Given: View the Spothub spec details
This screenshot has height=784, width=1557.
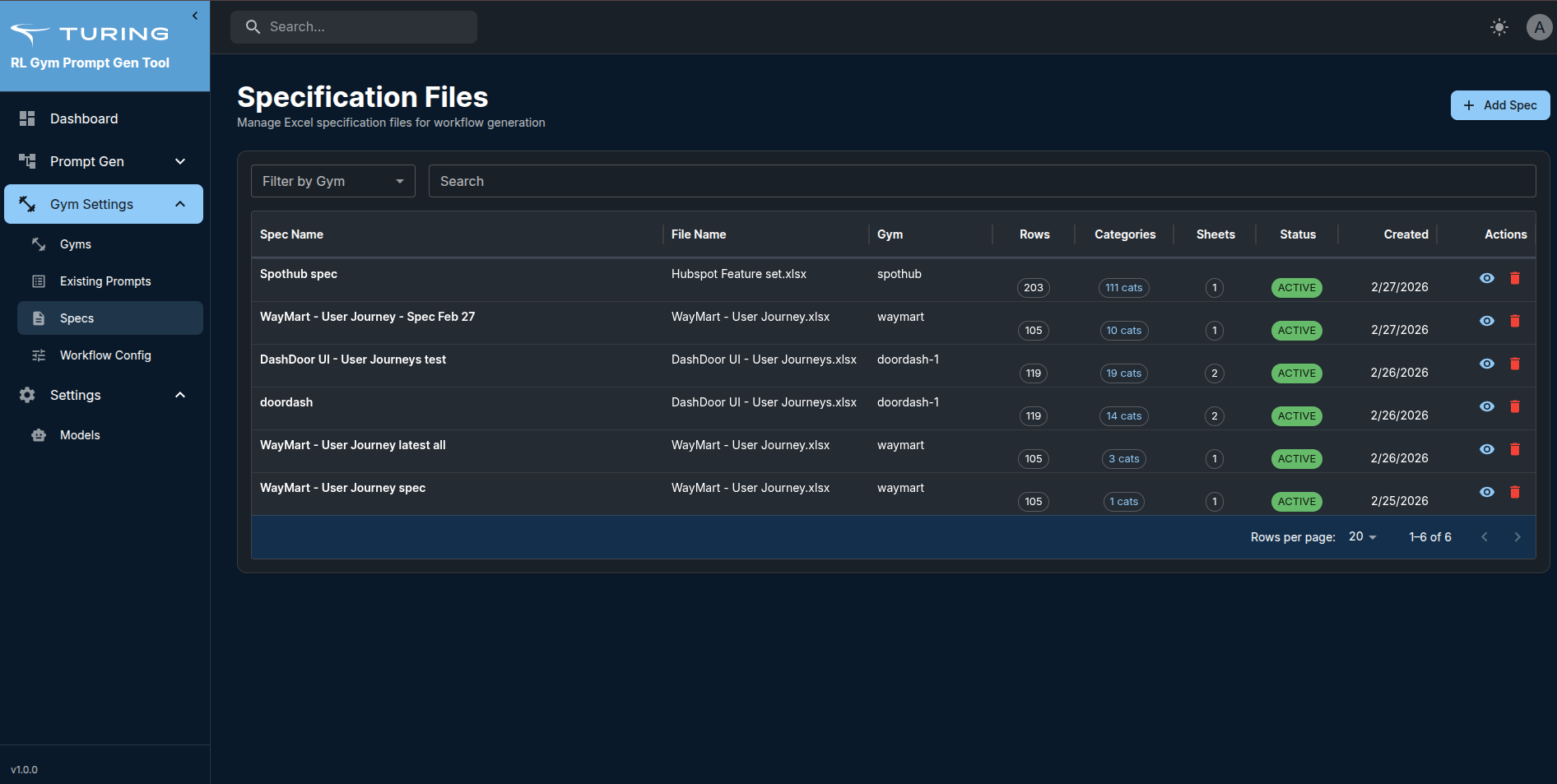Looking at the screenshot, I should (1486, 278).
